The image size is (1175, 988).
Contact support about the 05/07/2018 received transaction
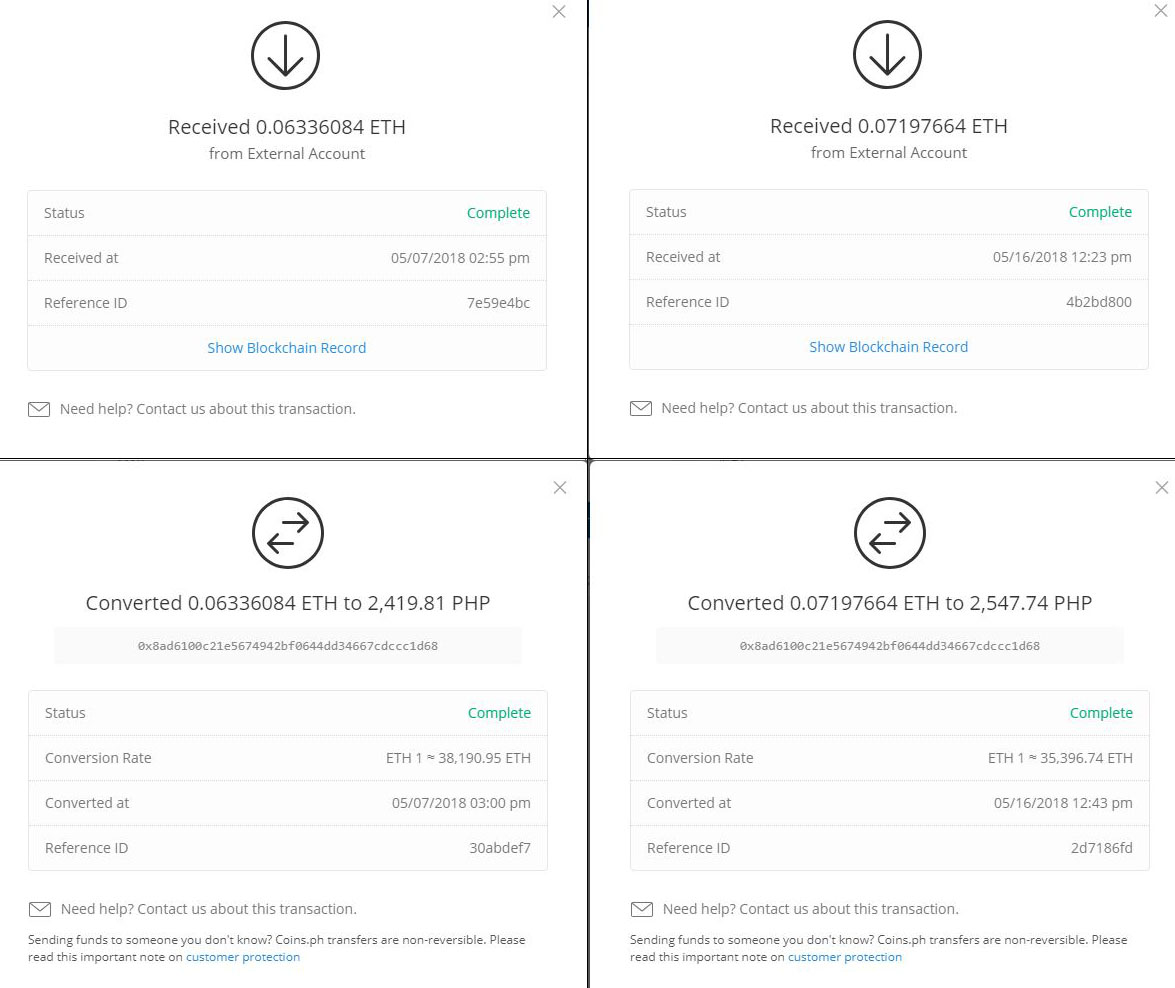click(x=208, y=409)
